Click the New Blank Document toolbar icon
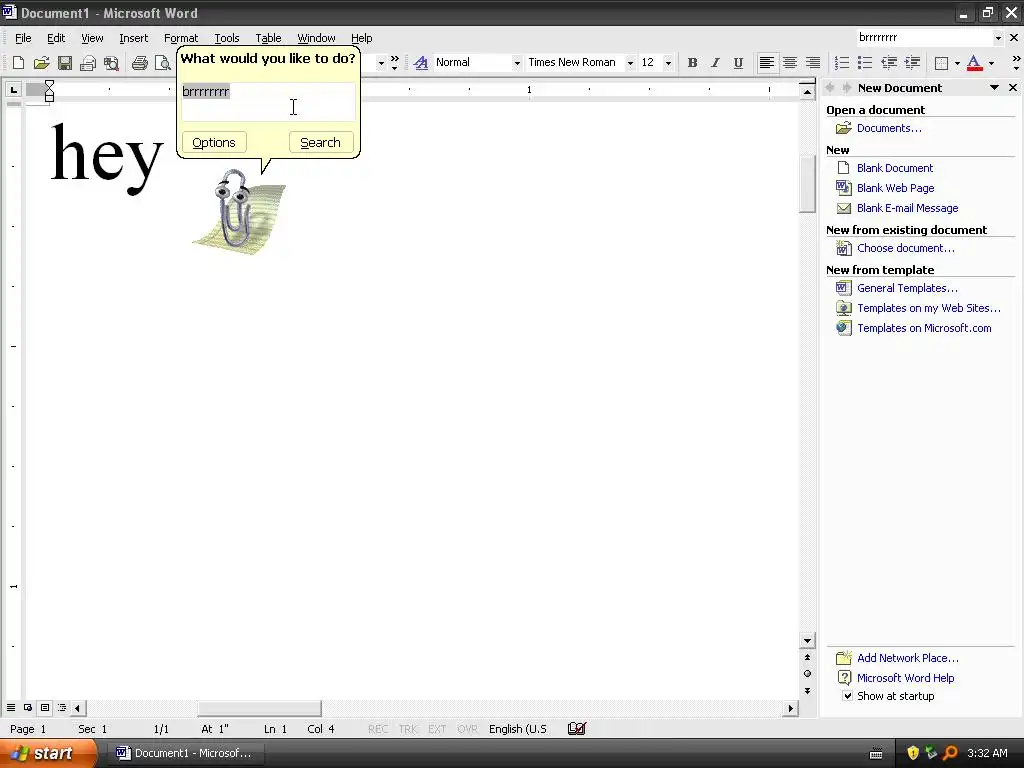The height and width of the screenshot is (768, 1024). click(x=18, y=63)
